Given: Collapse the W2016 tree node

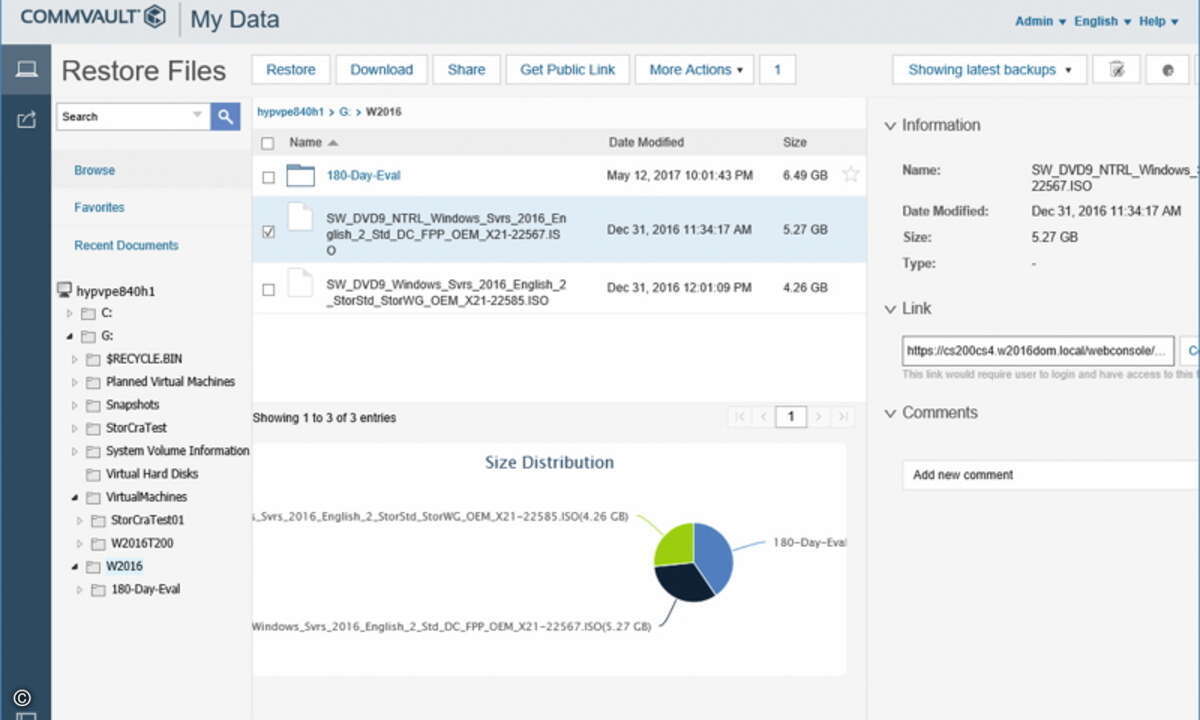Looking at the screenshot, I should click(75, 566).
